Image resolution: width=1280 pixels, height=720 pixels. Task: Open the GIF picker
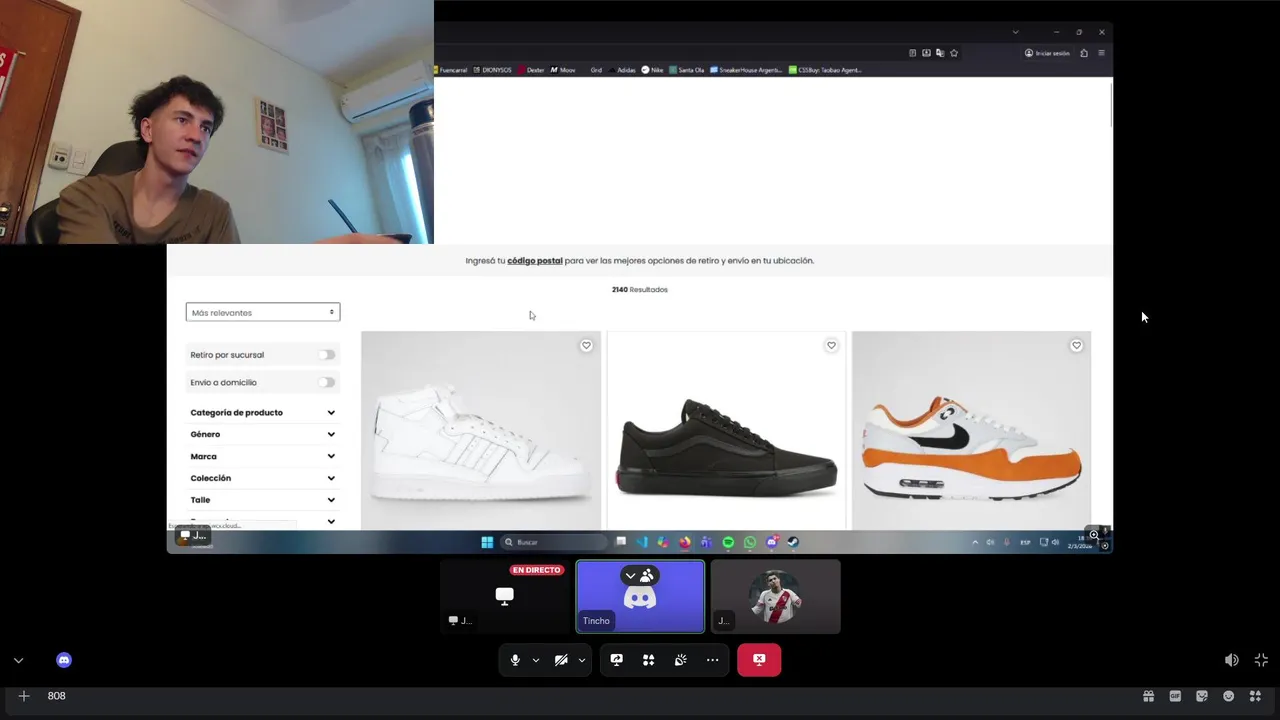1176,696
